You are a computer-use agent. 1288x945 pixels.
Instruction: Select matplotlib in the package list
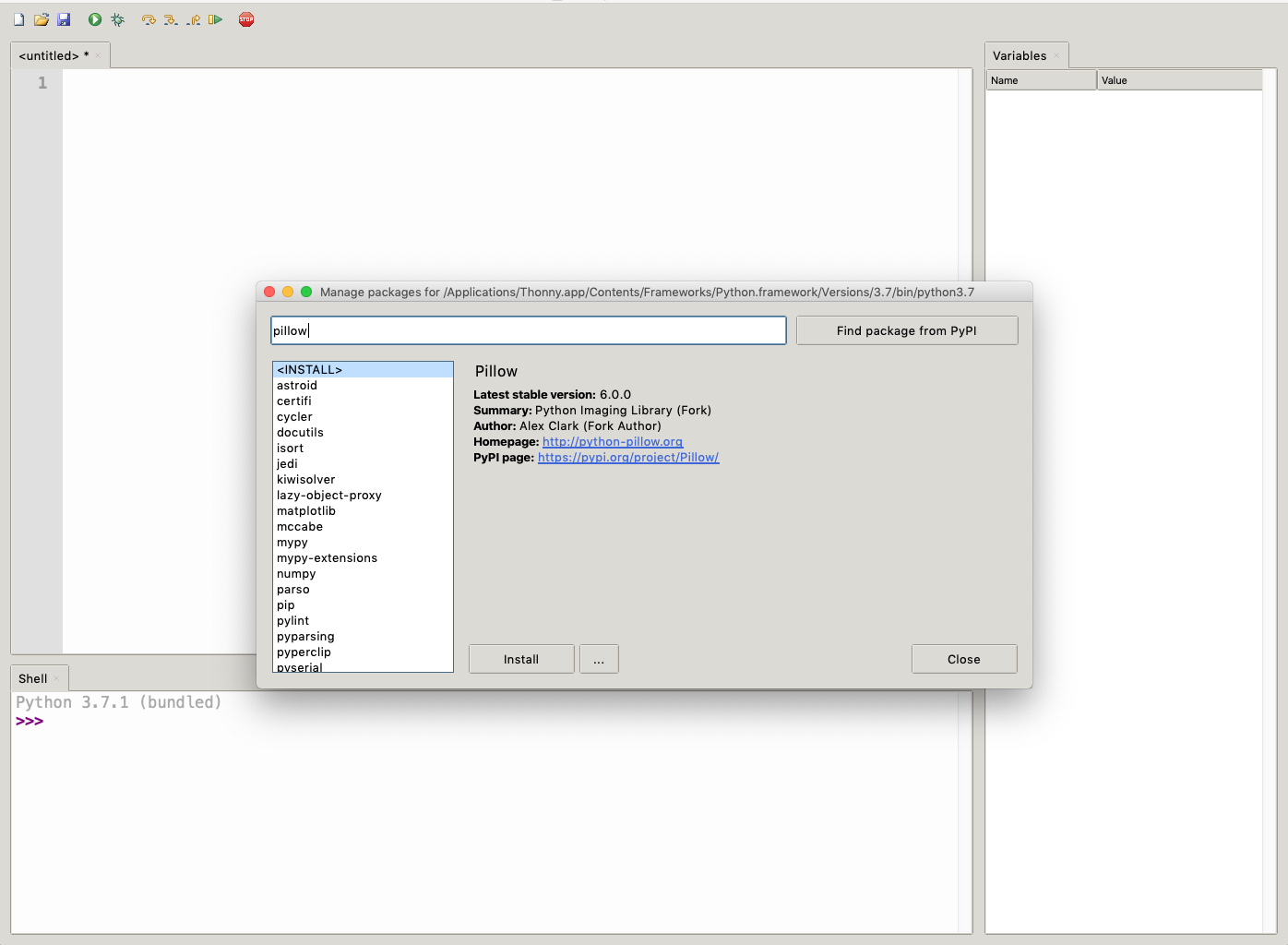coord(306,511)
